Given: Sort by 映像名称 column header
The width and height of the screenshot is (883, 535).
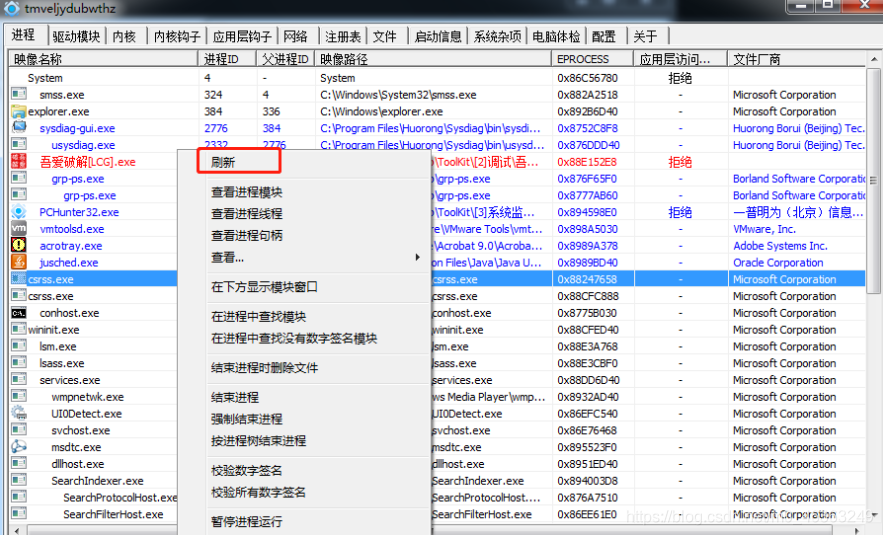Looking at the screenshot, I should (x=103, y=59).
